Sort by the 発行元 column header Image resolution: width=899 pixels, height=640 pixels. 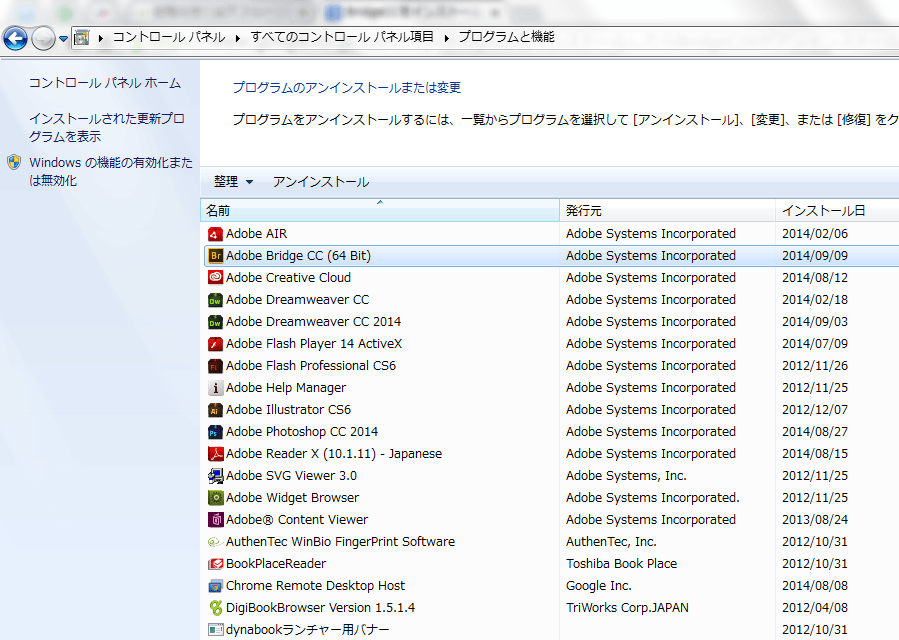667,210
